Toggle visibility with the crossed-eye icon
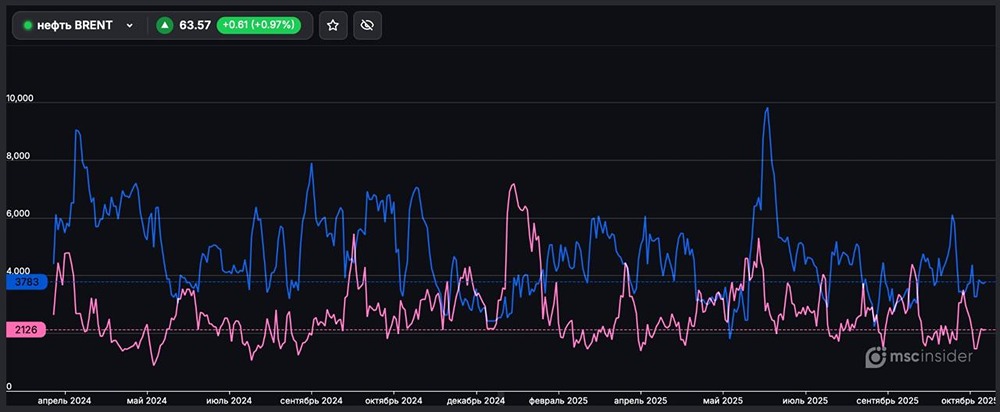The height and width of the screenshot is (412, 1000). 367,25
